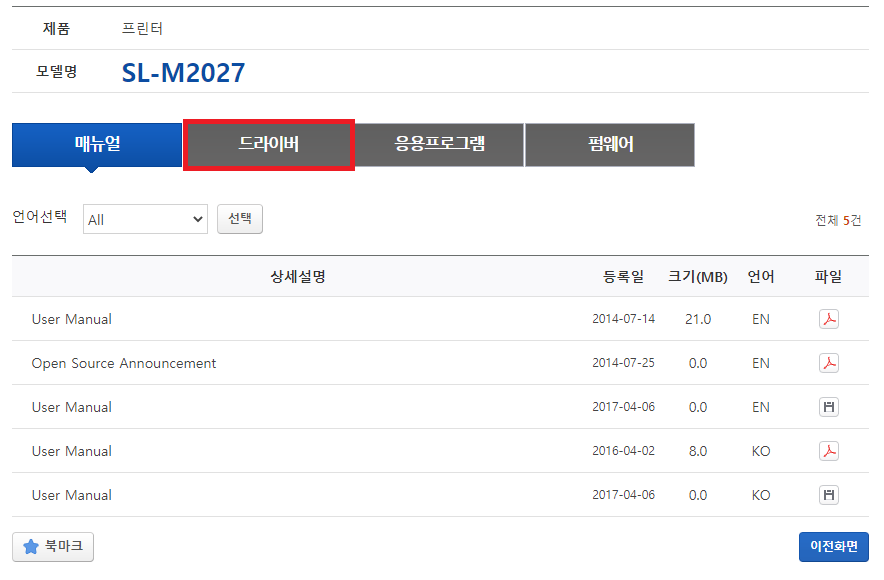Click the date 2016-04-02
This screenshot has width=884, height=580.
[x=624, y=451]
